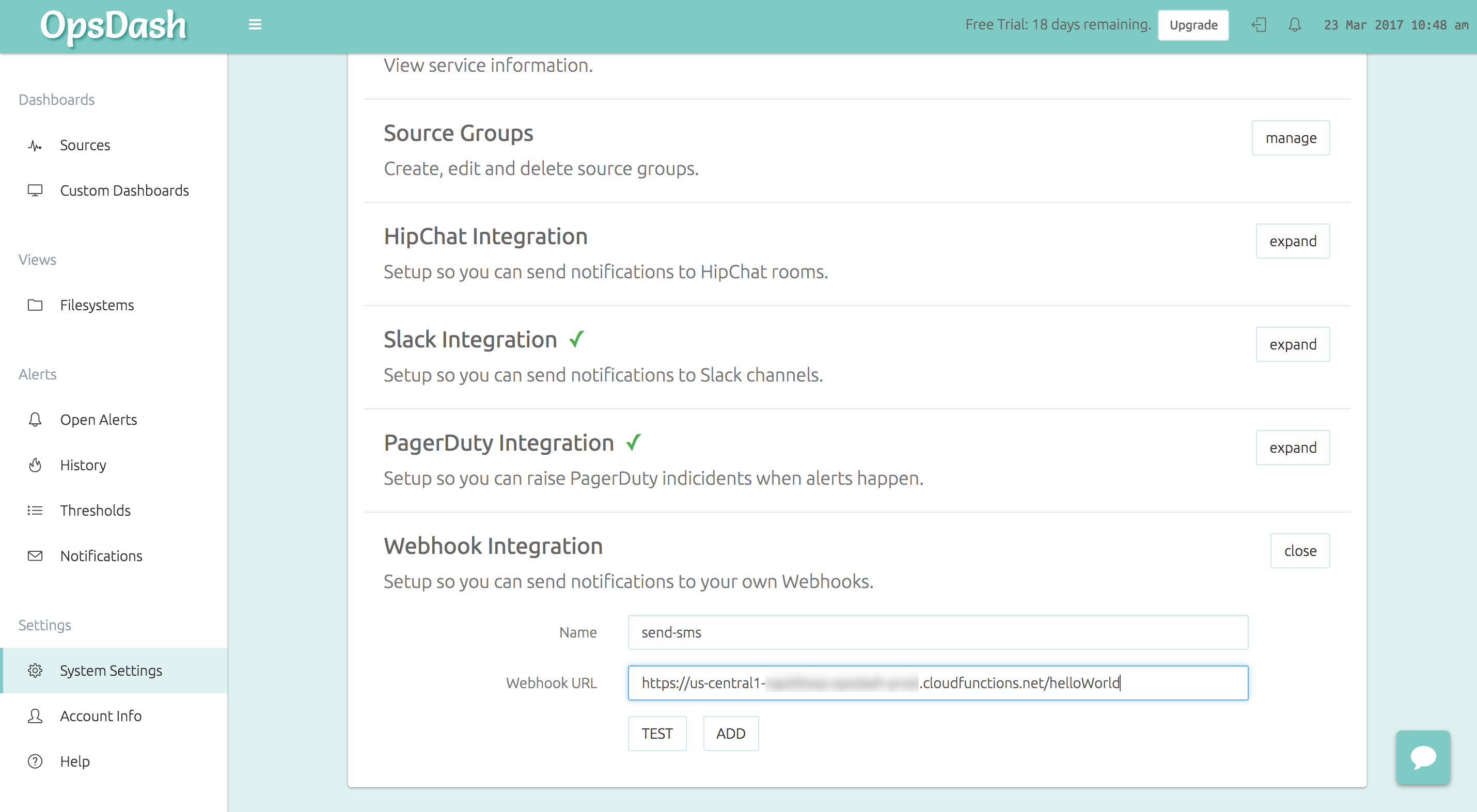The width and height of the screenshot is (1477, 812).
Task: Open Account Info page
Action: (101, 716)
